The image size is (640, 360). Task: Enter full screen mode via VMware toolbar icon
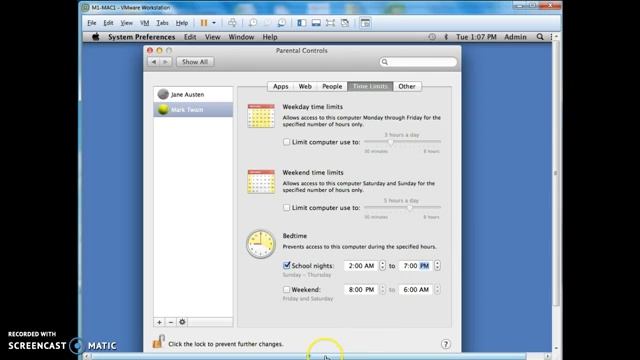330,23
